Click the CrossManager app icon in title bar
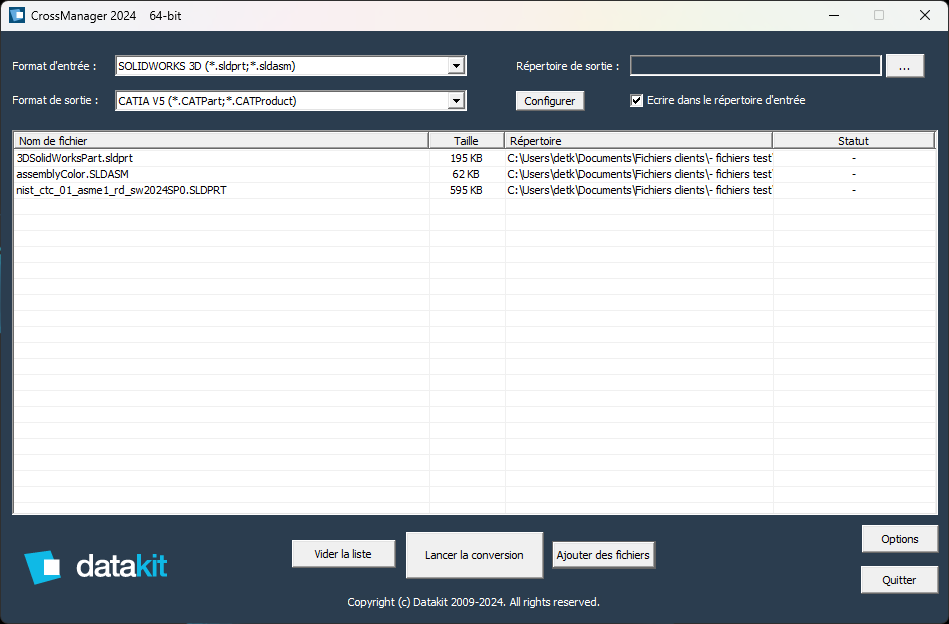949x624 pixels. click(x=17, y=15)
